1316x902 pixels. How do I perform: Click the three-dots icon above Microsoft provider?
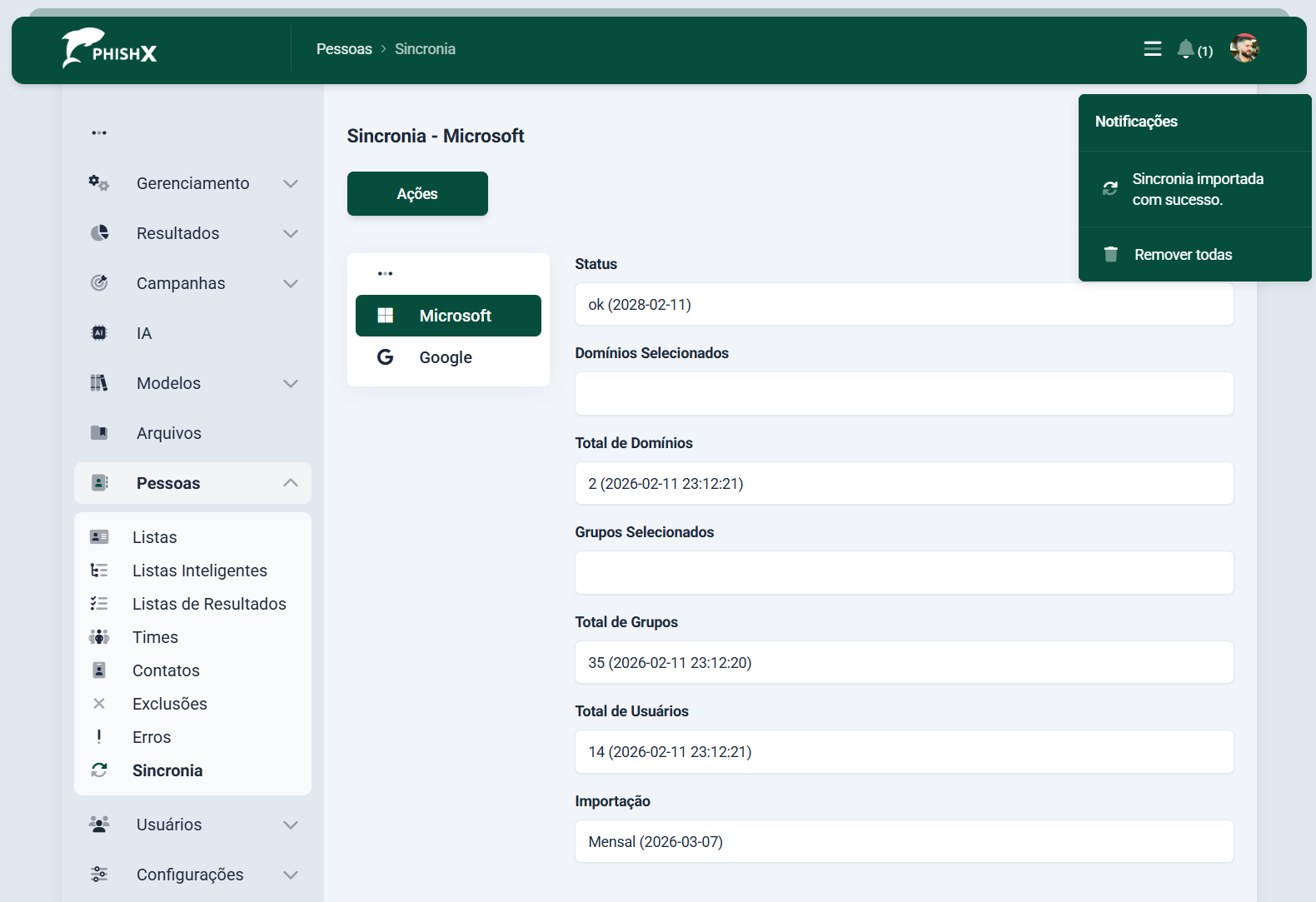(385, 274)
